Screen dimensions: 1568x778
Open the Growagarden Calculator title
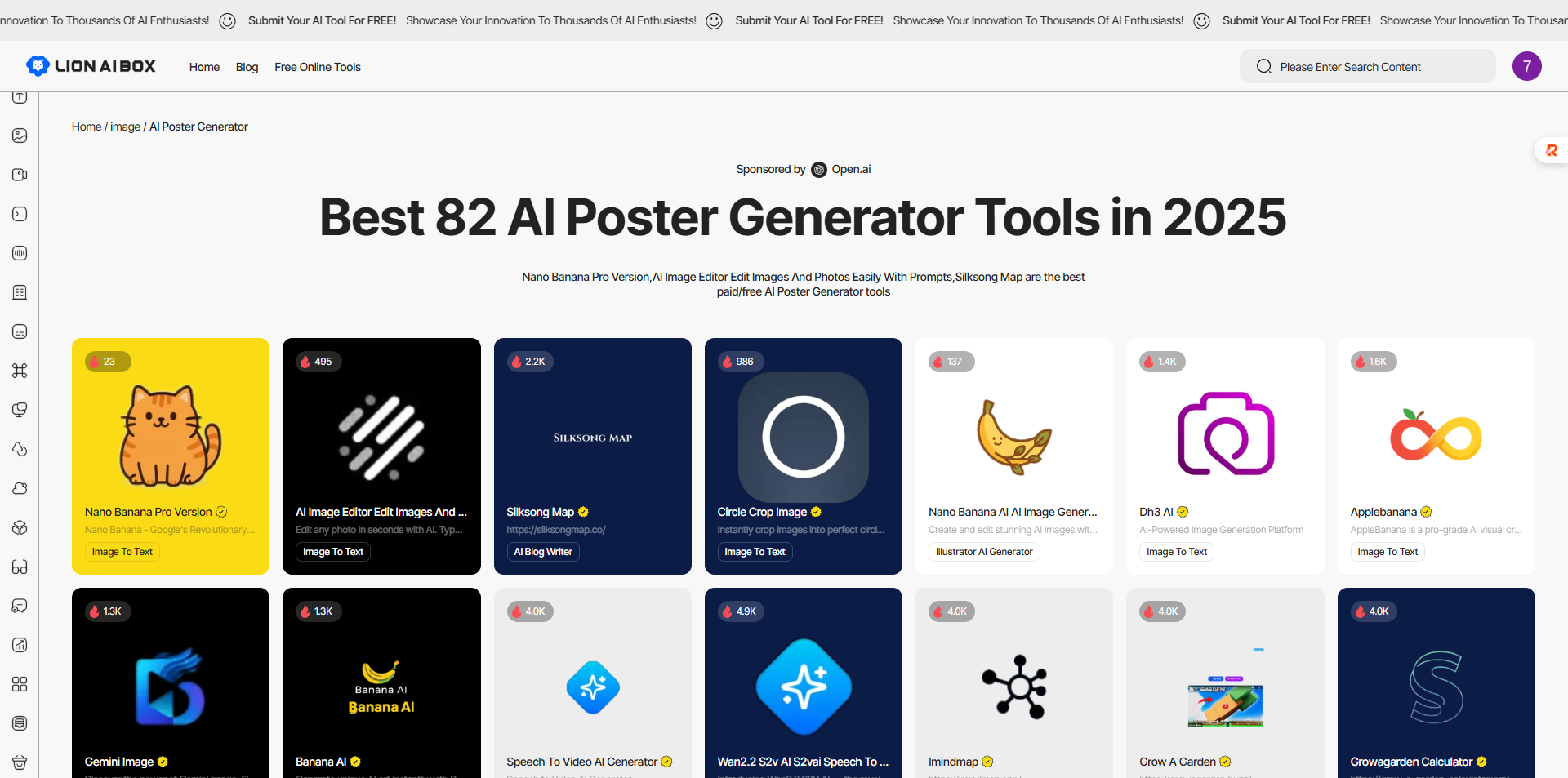[x=1411, y=762]
